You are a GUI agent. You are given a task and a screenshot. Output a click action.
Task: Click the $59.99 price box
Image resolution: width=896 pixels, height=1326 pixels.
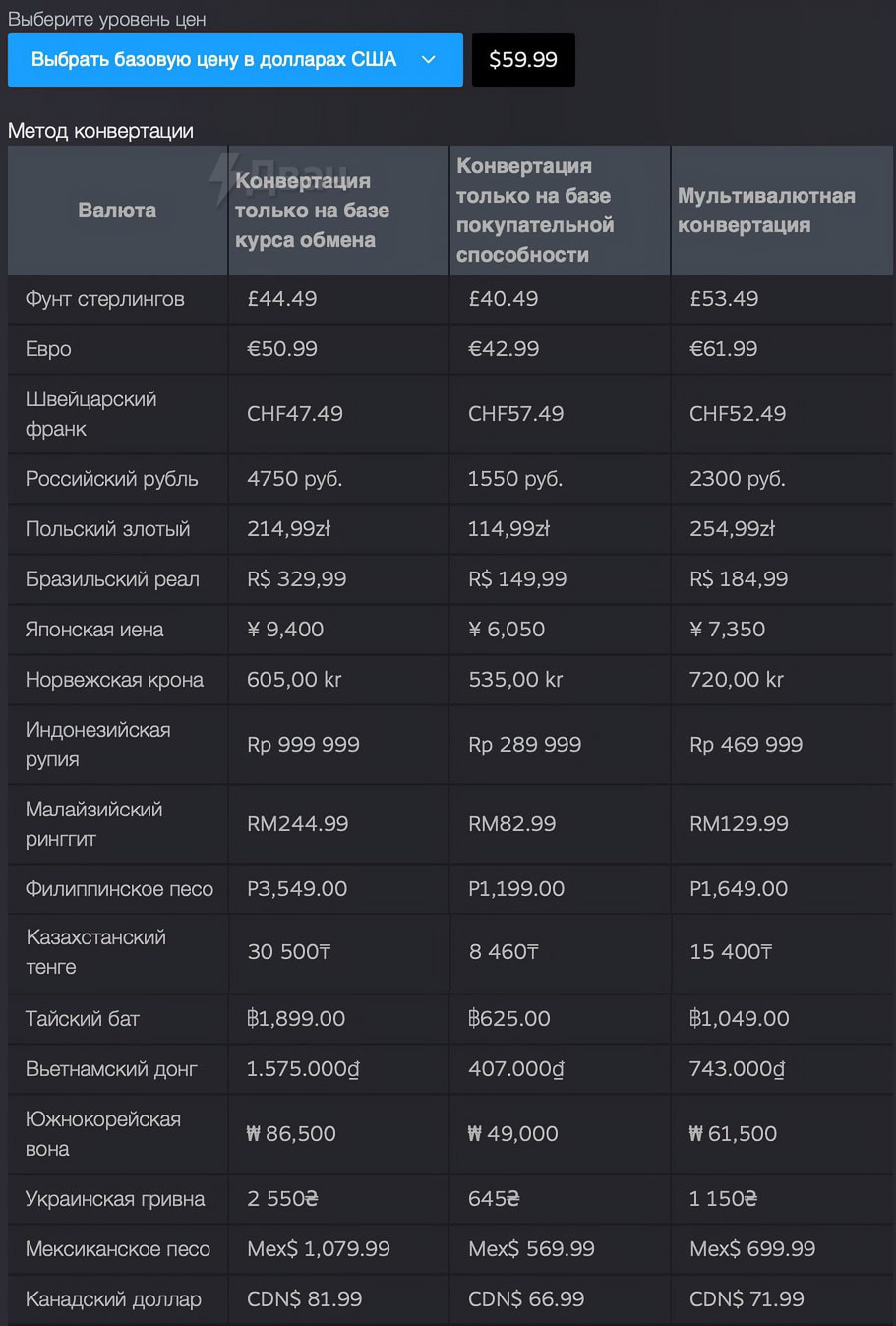[523, 60]
